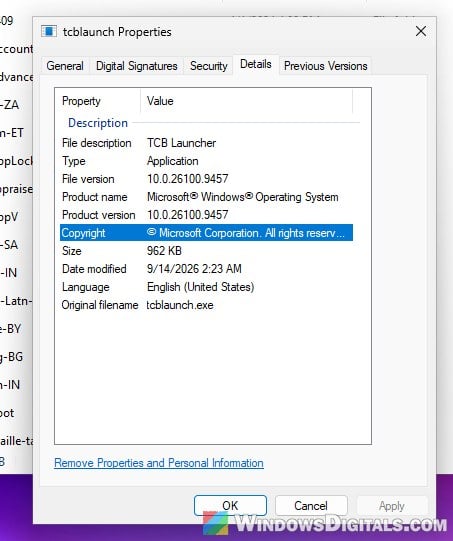Click the tcblaunch file icon in title bar
The image size is (453, 541).
[x=49, y=31]
